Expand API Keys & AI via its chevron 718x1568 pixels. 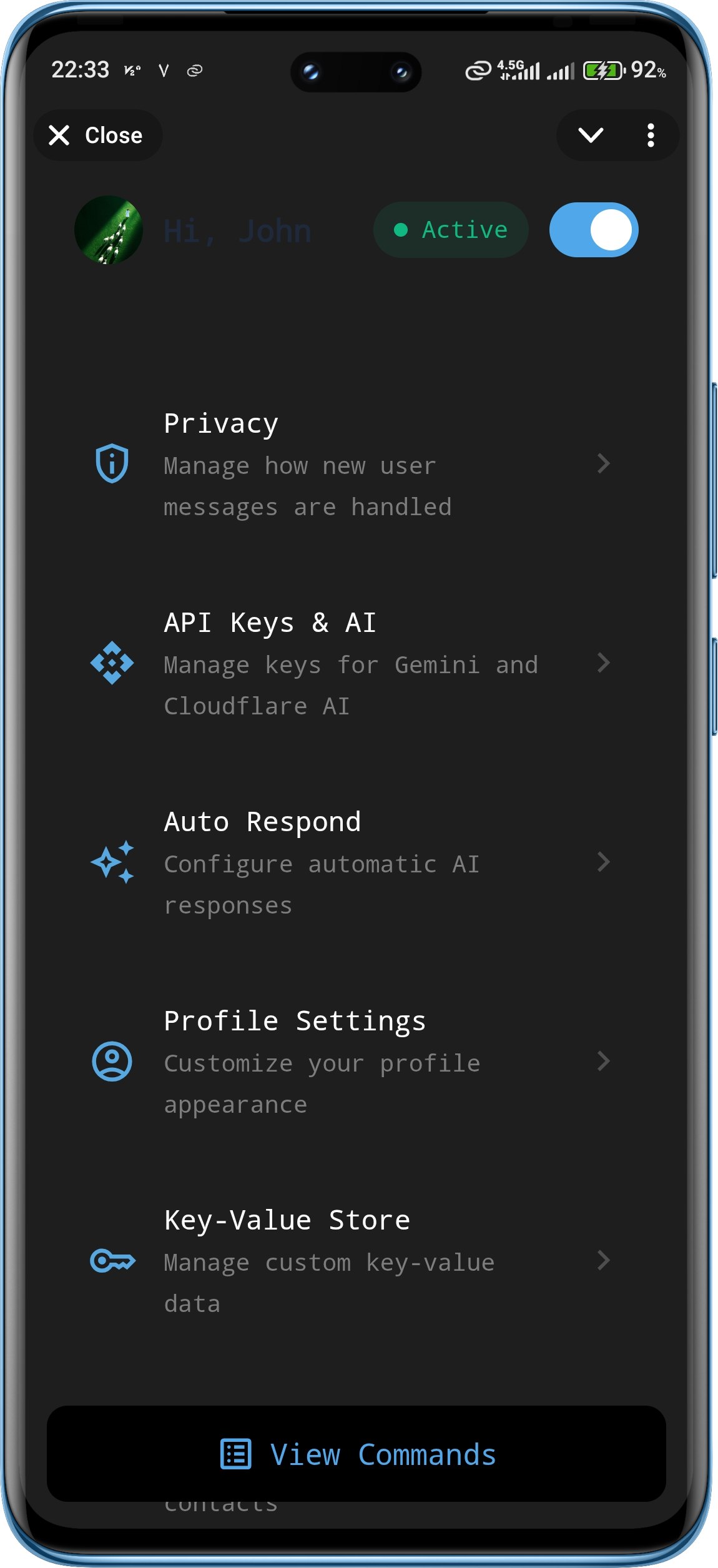(603, 663)
